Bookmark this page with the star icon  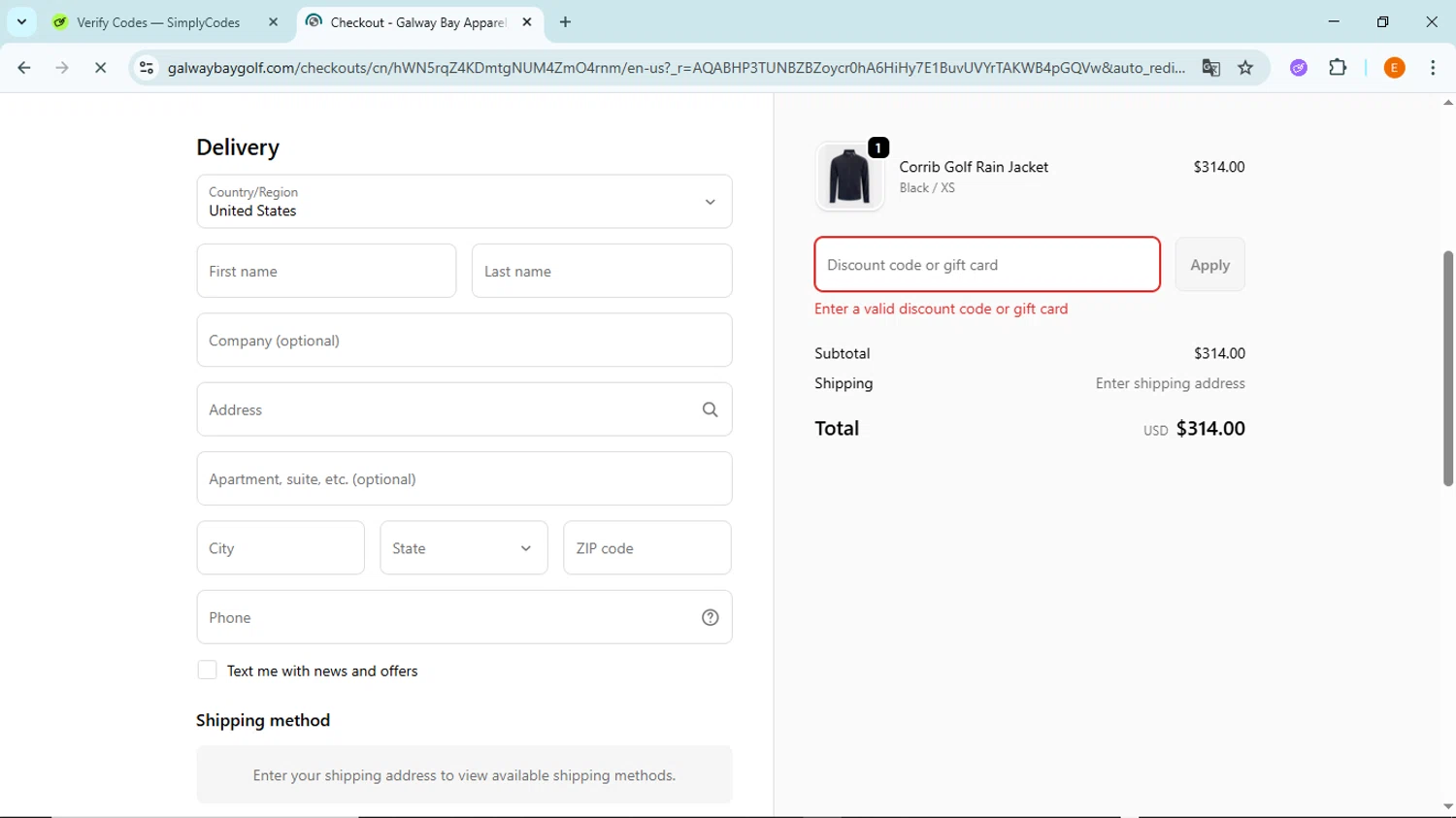[1245, 68]
